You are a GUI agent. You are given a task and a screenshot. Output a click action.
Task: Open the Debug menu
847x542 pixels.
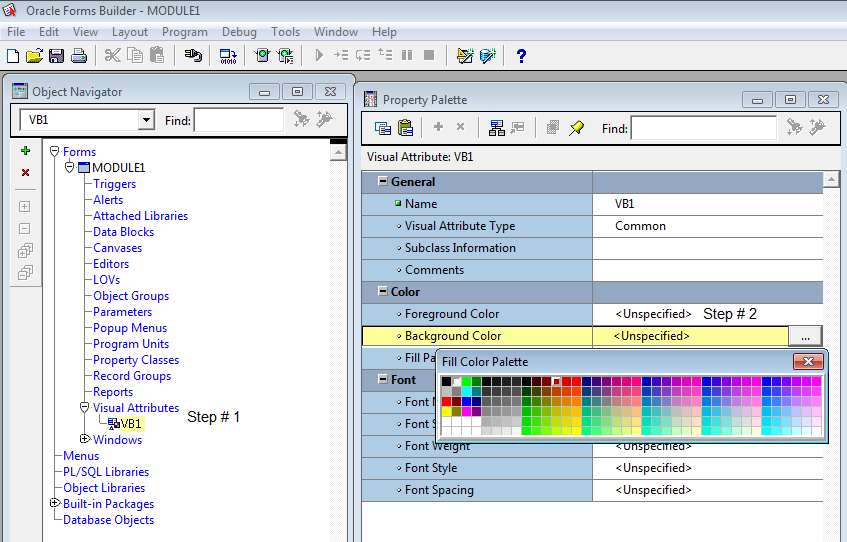(x=239, y=32)
